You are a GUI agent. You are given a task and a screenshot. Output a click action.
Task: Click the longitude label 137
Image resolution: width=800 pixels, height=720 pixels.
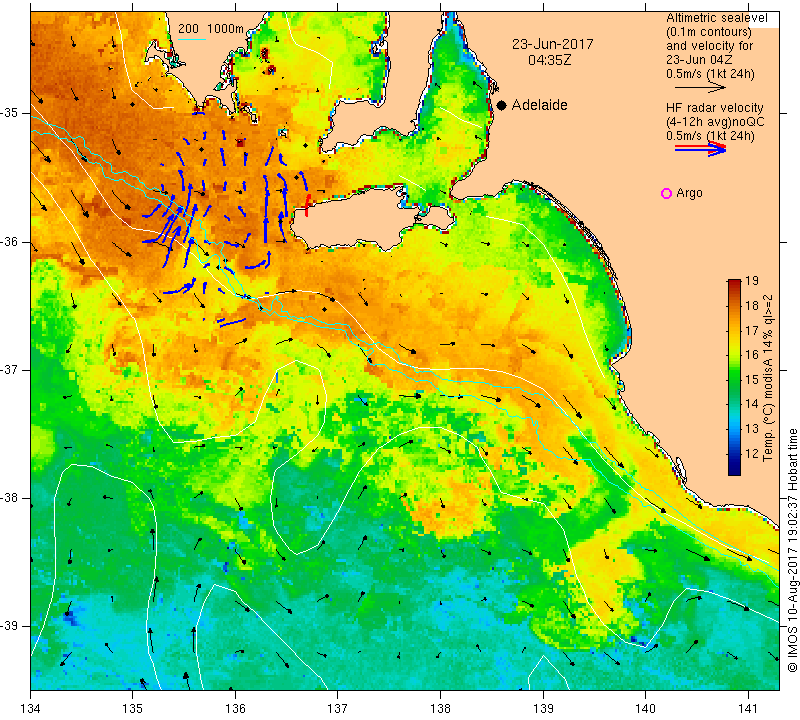tap(338, 708)
